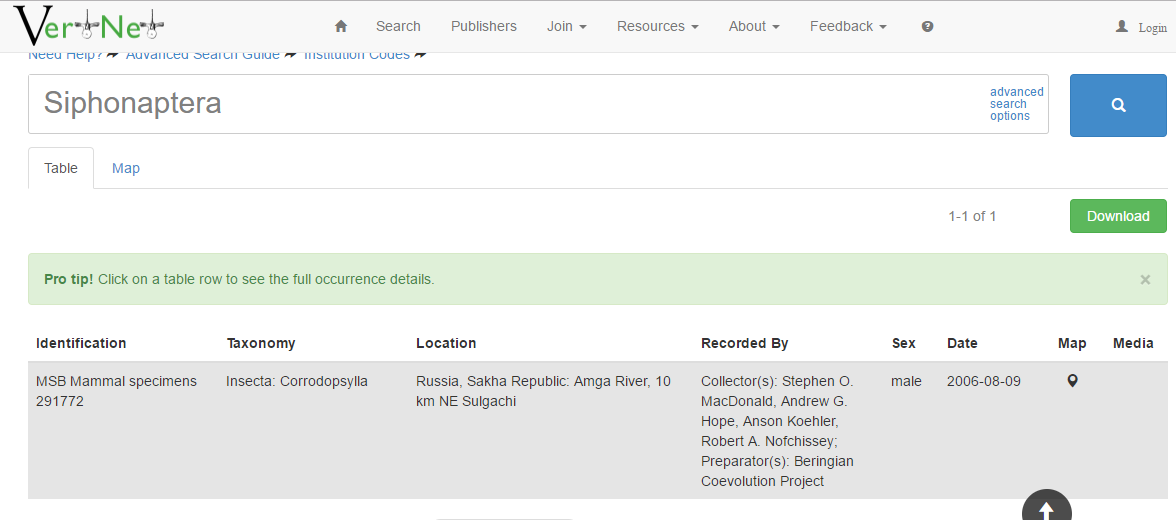Expand the About dropdown menu

pyautogui.click(x=754, y=26)
